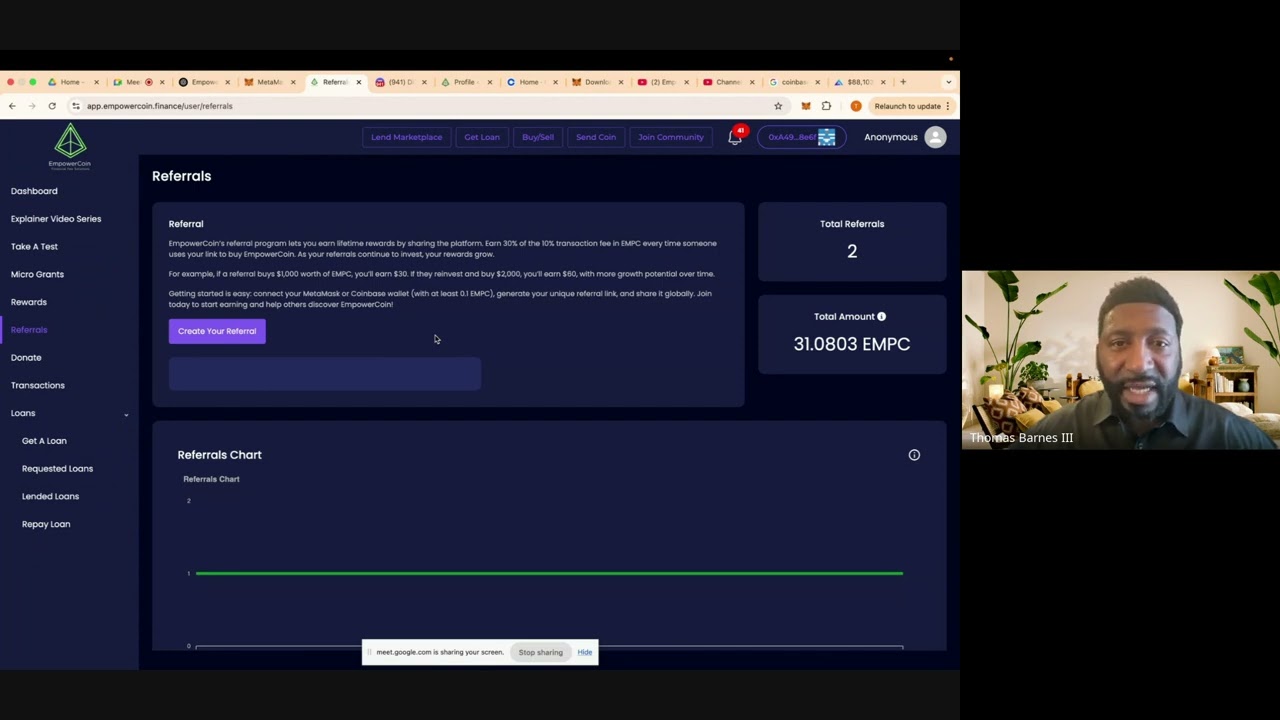The width and height of the screenshot is (1280, 720).
Task: Select Referrals in the sidebar
Action: tap(29, 330)
